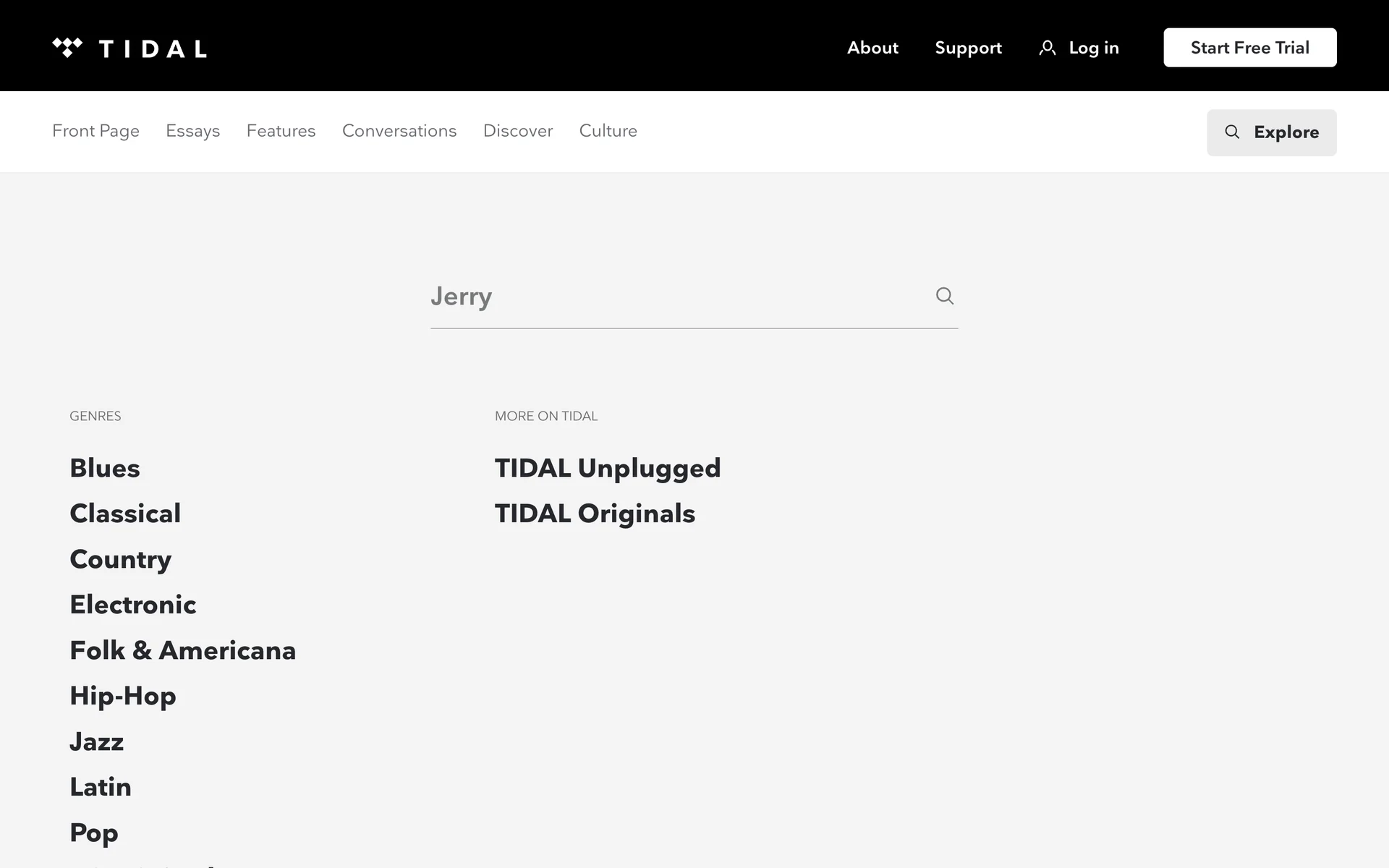Screen dimensions: 1389x868
Task: Click the user profile icon beside Log in
Action: click(x=1047, y=48)
